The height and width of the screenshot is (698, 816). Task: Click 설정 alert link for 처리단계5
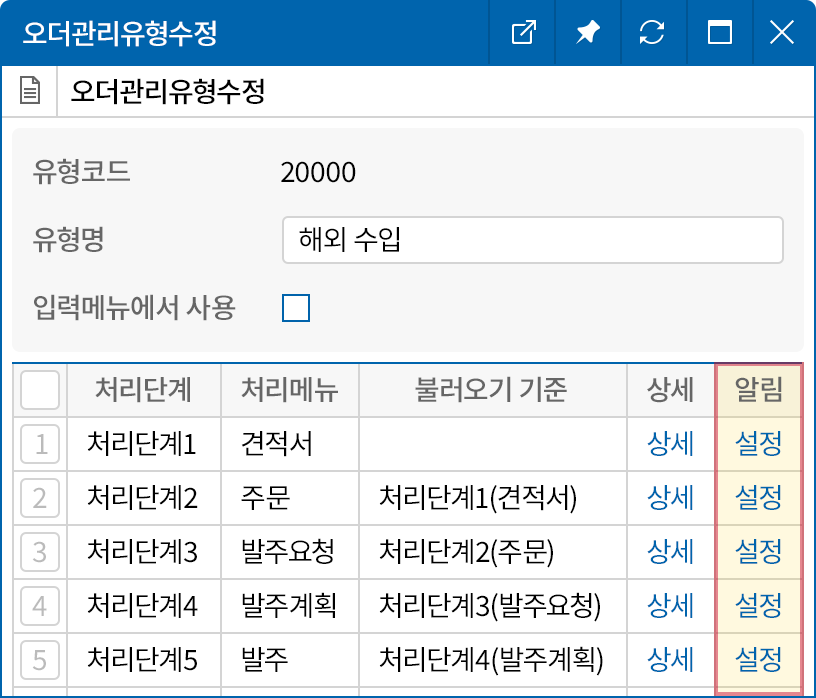tap(758, 659)
